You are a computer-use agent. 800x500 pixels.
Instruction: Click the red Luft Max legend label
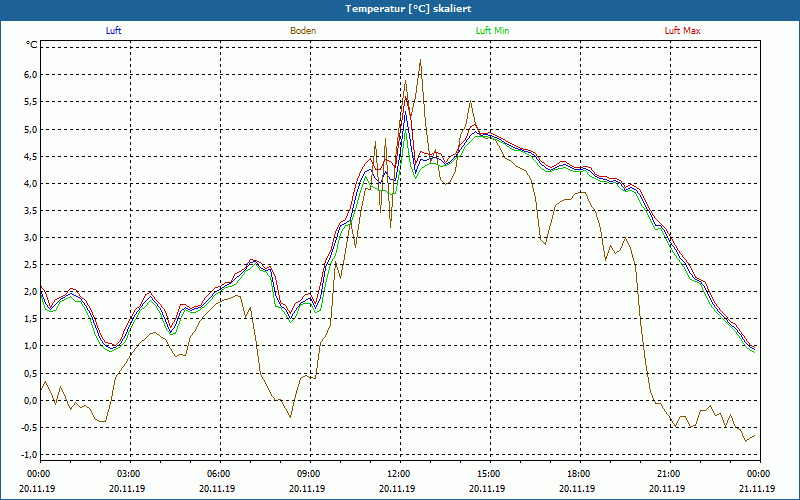[682, 31]
